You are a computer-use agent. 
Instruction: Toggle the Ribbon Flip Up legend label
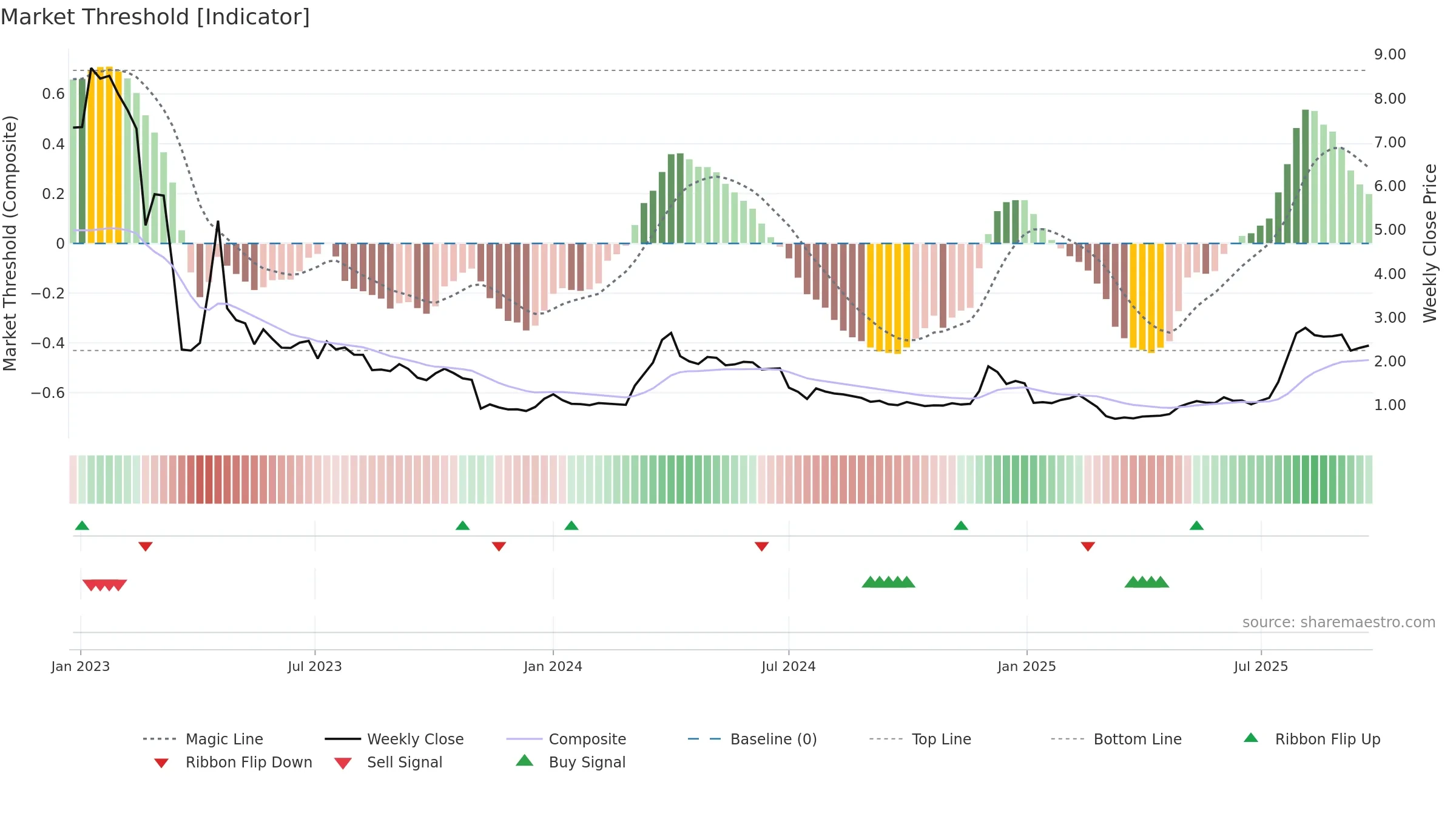(1327, 739)
